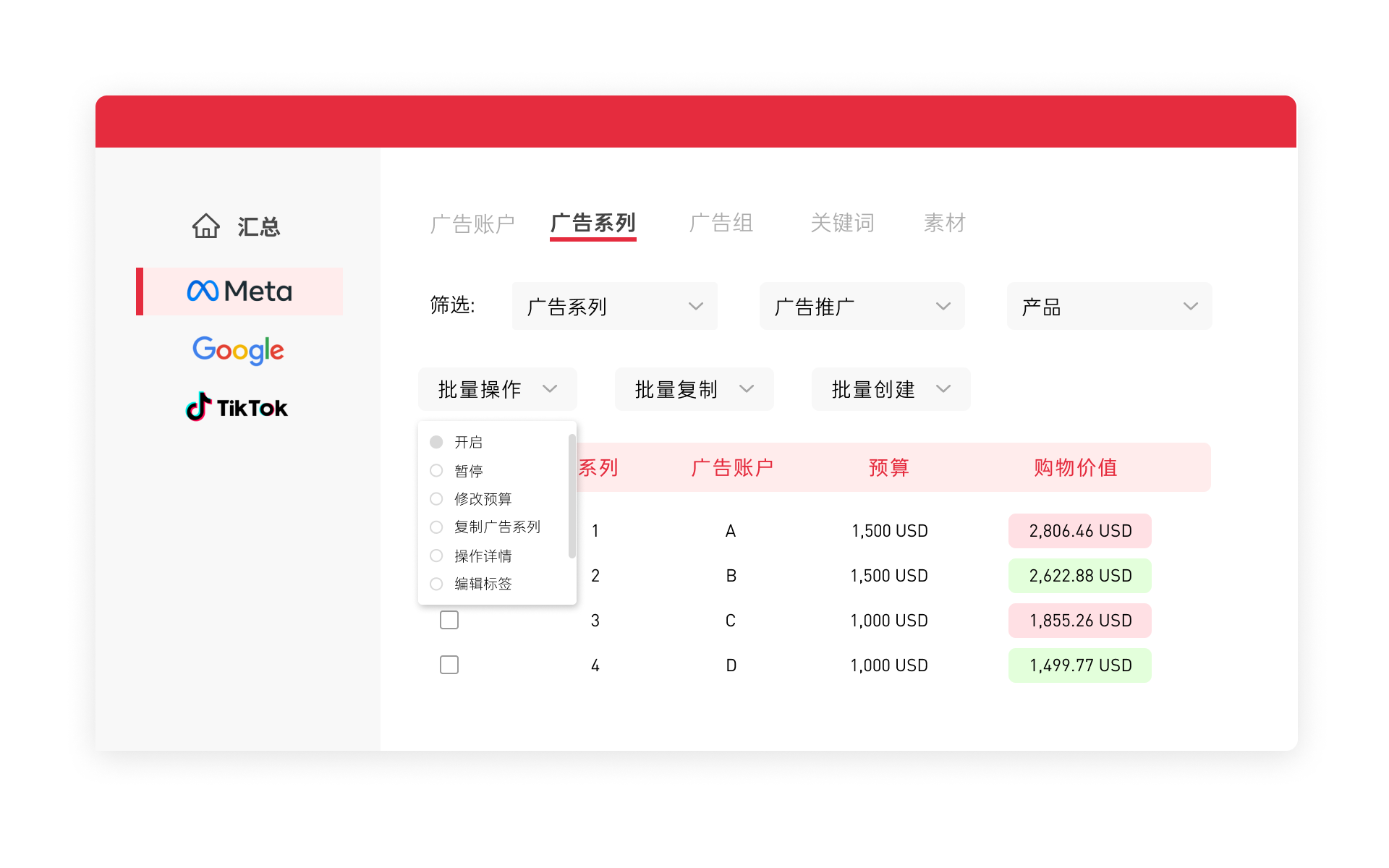Click campaign number 1 cell
Image resolution: width=1389 pixels, height=868 pixels.
tap(595, 531)
